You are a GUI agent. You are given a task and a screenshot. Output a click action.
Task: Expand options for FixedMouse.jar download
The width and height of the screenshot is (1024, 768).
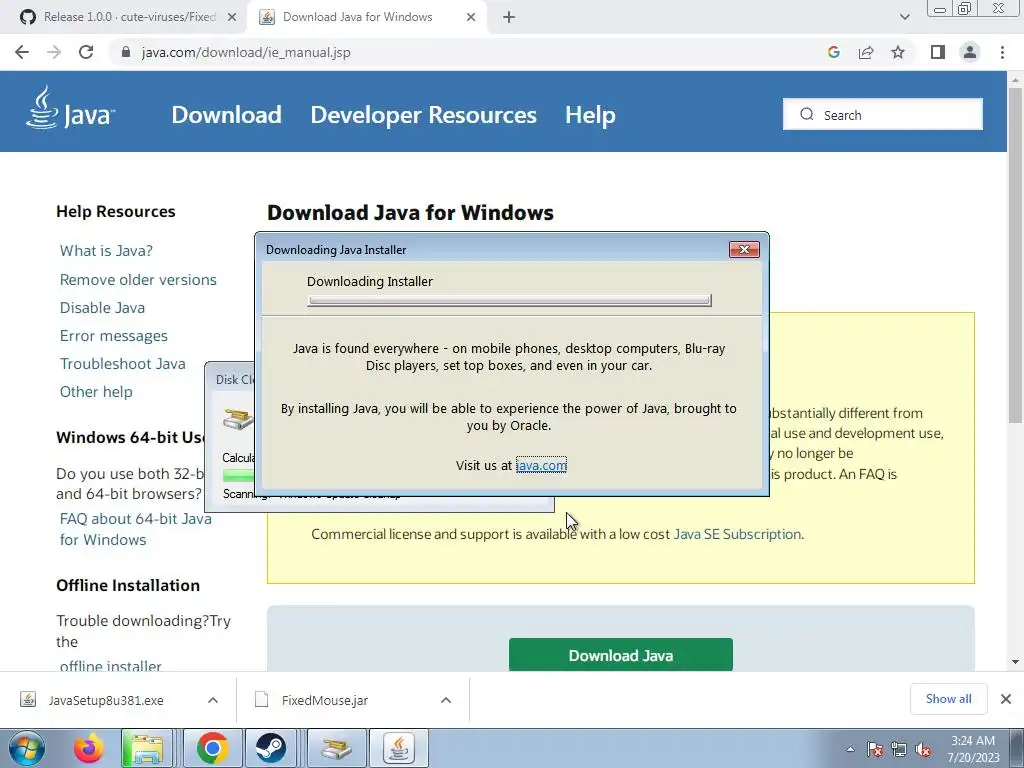point(446,700)
